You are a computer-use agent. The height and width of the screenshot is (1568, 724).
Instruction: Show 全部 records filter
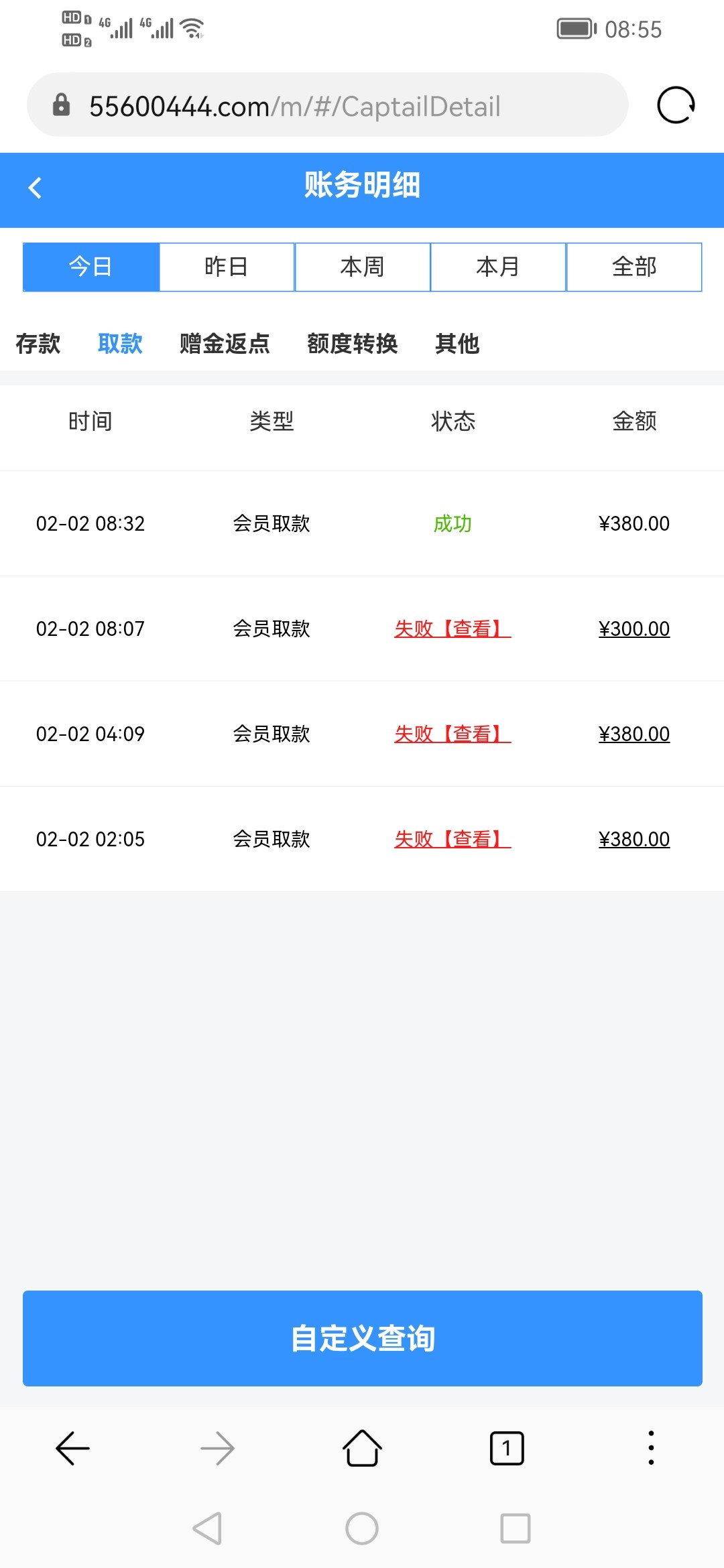pyautogui.click(x=634, y=267)
